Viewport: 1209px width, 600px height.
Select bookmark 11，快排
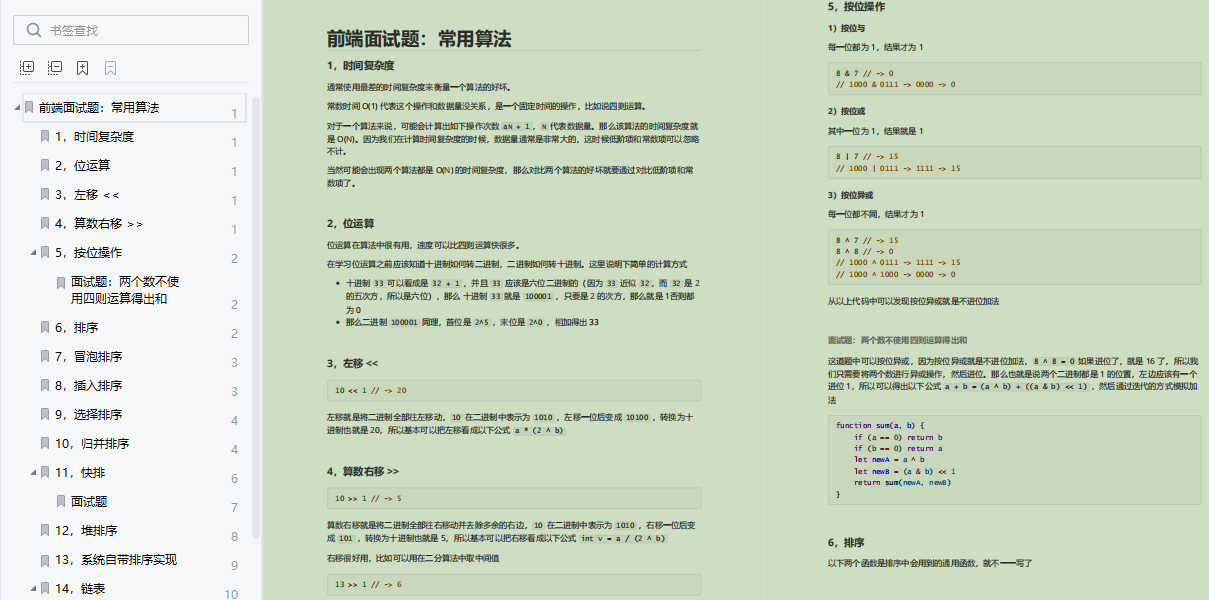[x=80, y=473]
